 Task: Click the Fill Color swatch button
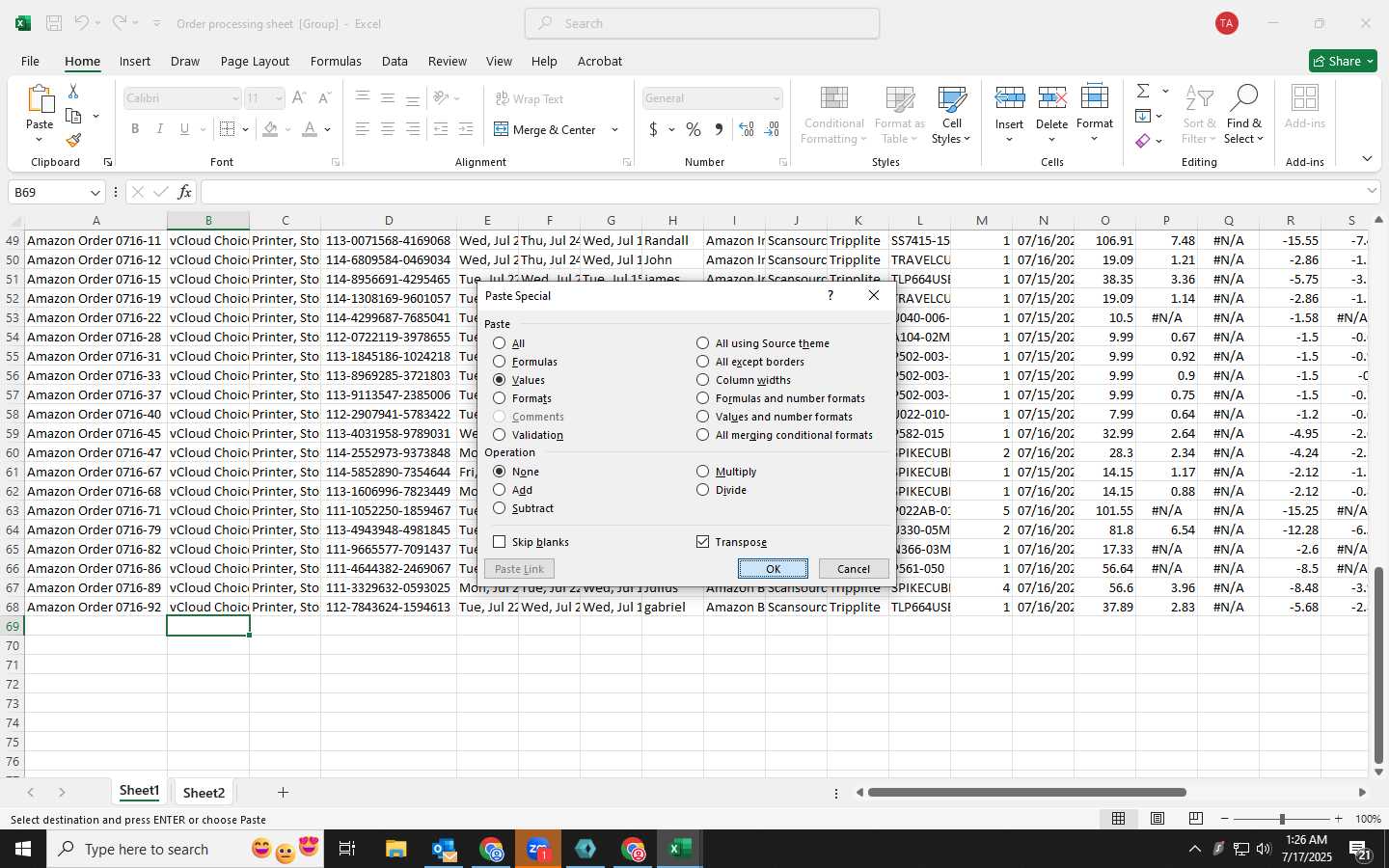click(x=270, y=129)
